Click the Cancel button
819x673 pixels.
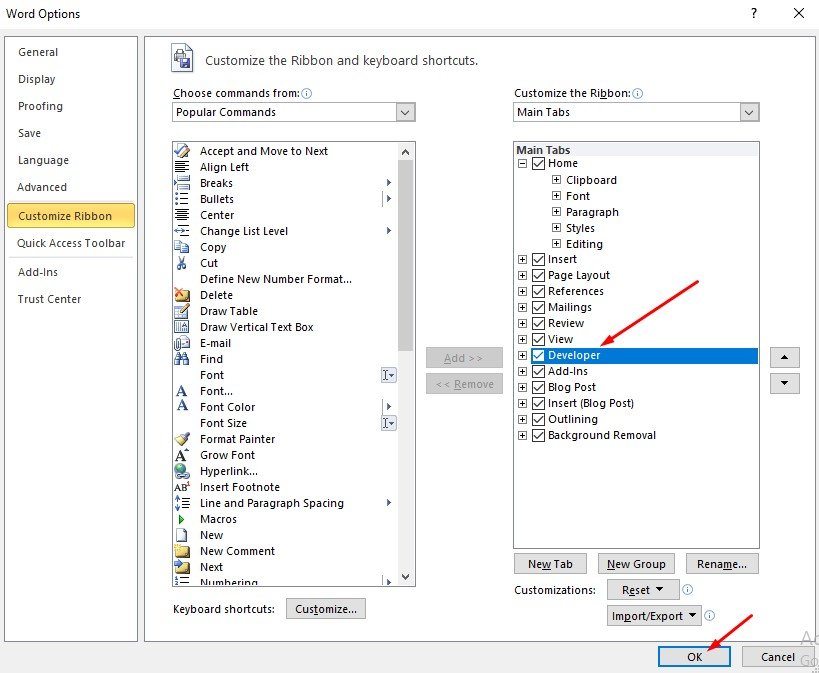click(x=778, y=657)
